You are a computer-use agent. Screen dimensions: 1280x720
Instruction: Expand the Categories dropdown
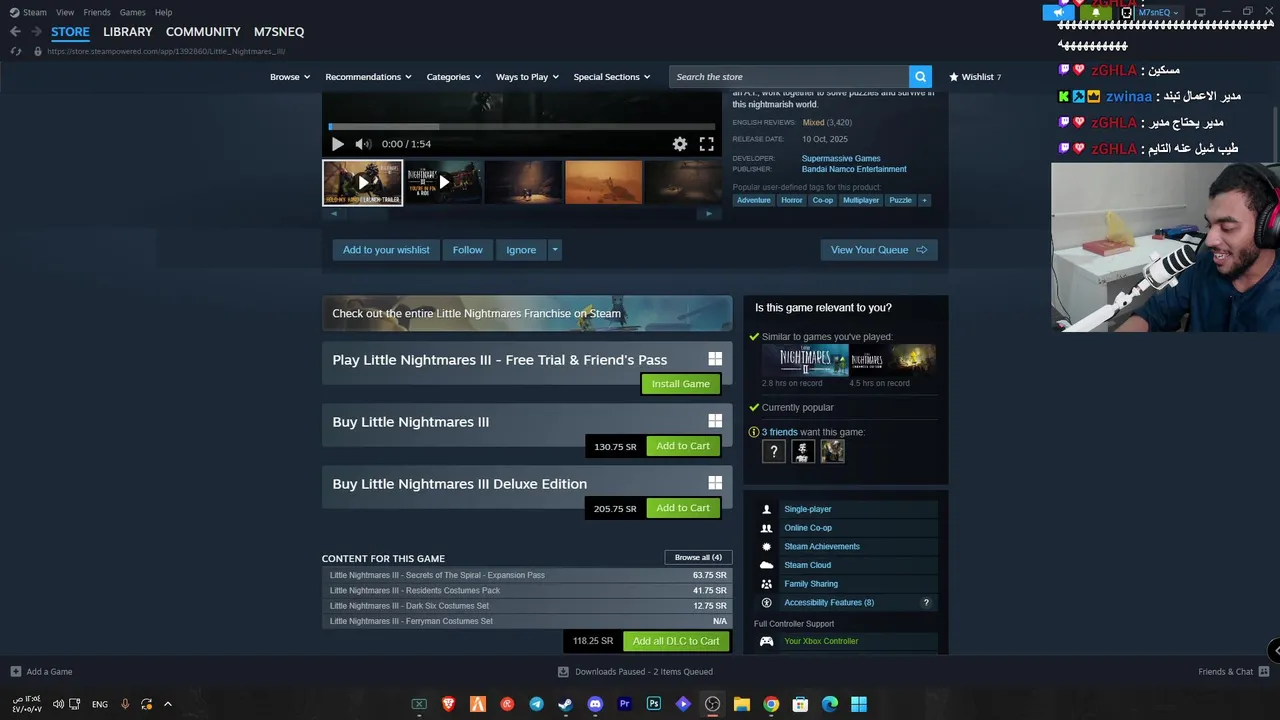(x=454, y=77)
